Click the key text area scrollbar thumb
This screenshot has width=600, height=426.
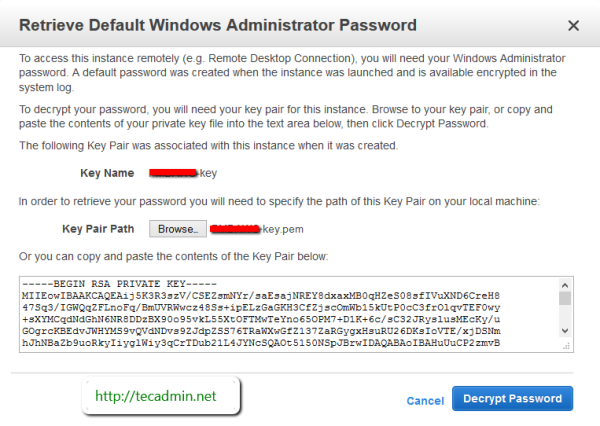(x=565, y=299)
